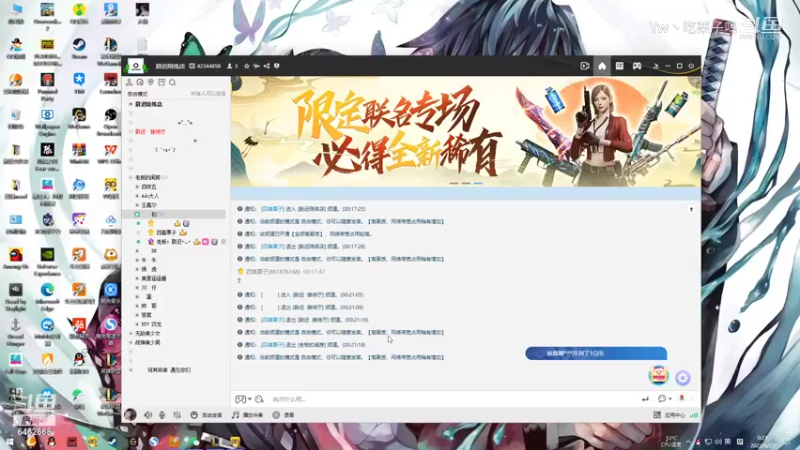Open the Steam desktop shortcut
The height and width of the screenshot is (450, 800).
(x=79, y=49)
